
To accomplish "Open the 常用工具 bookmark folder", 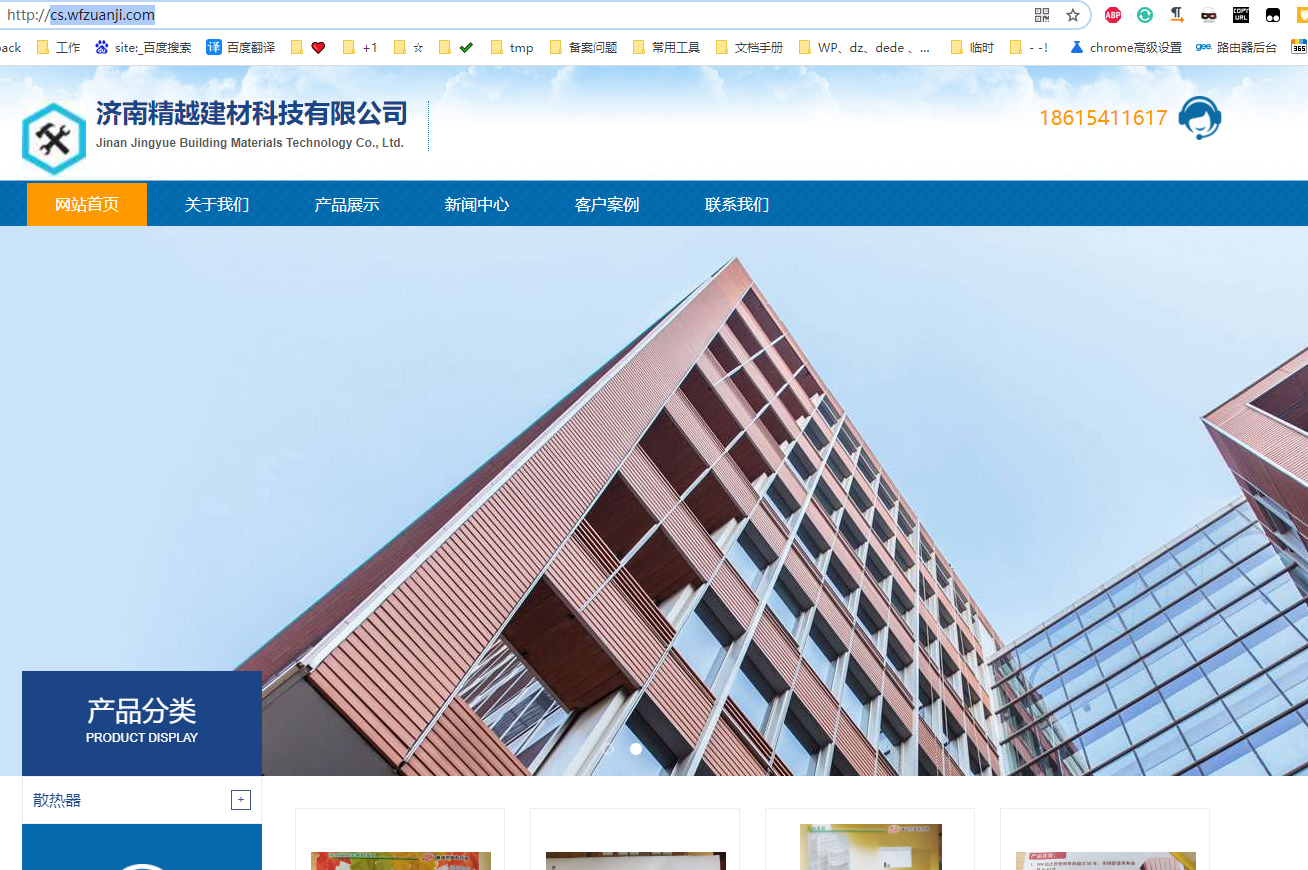I will (667, 47).
